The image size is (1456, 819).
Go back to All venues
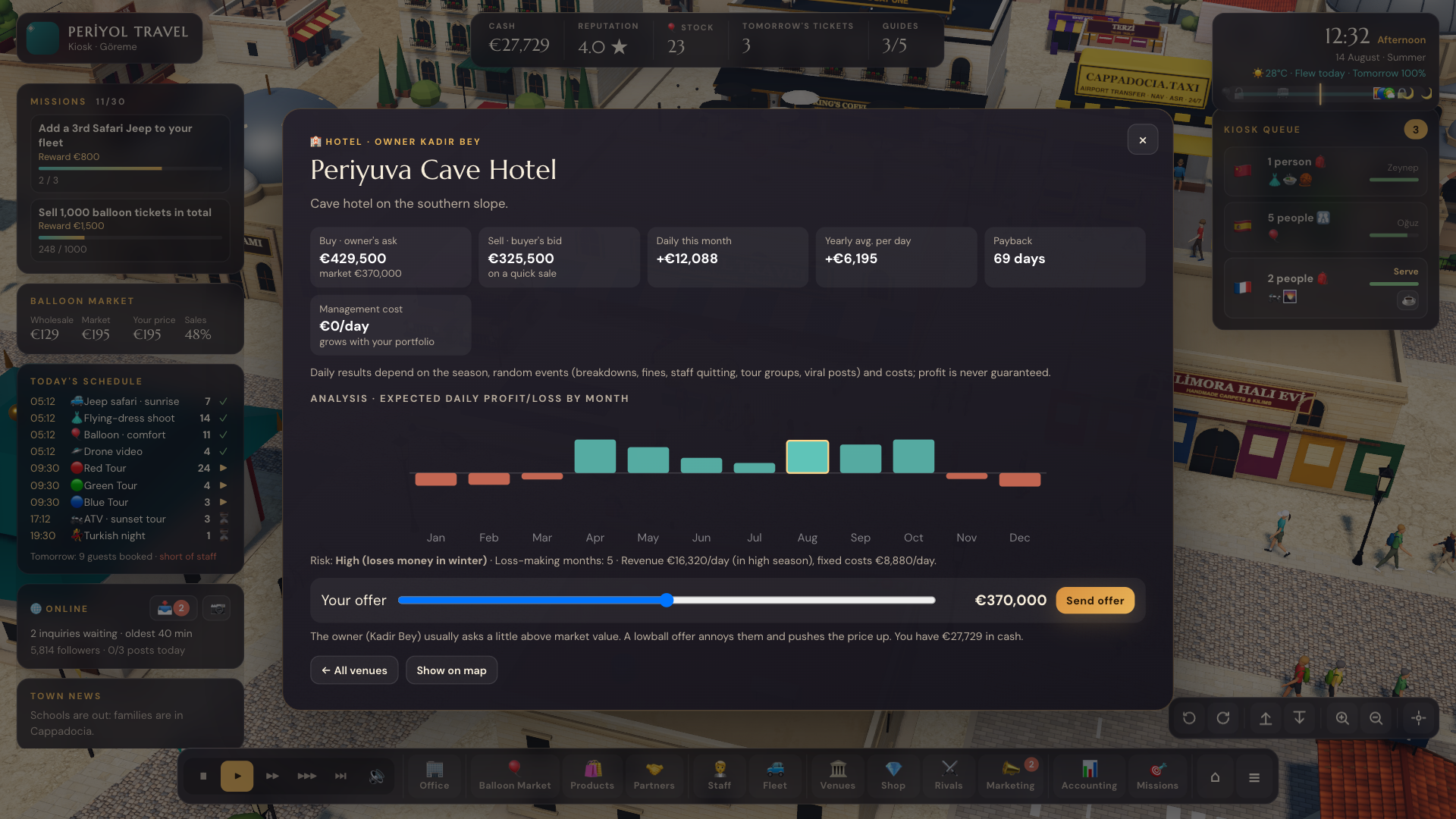354,670
